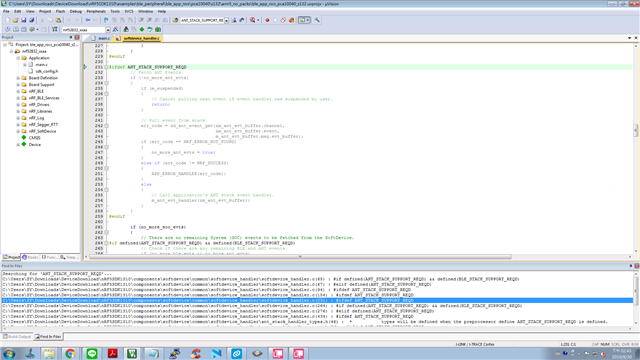Click the editor horizontal scrollbar
Screen dimensions: 640x360
point(300,257)
